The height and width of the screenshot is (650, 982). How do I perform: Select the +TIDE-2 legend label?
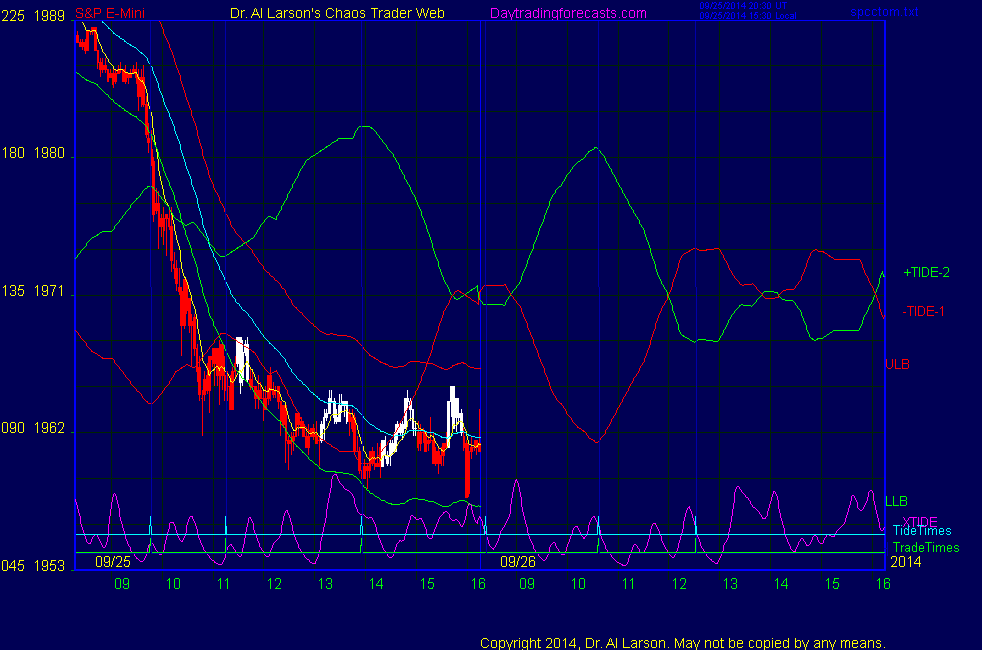point(926,272)
